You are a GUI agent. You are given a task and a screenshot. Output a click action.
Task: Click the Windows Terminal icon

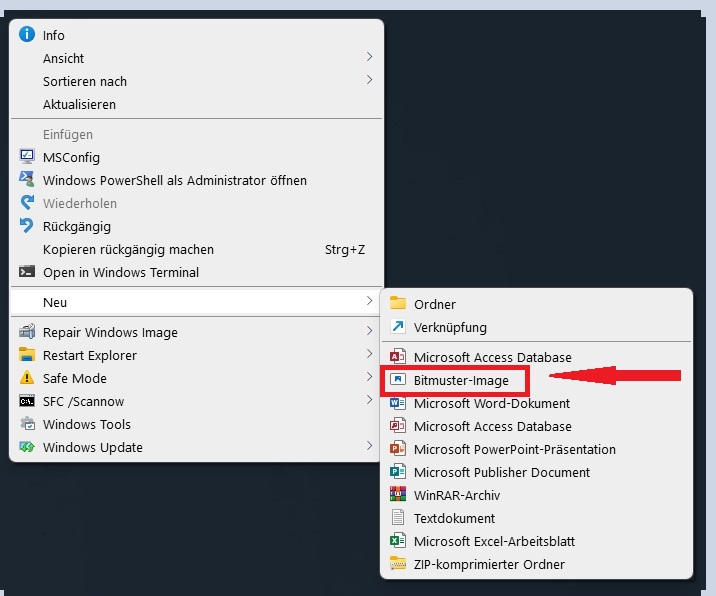(26, 272)
